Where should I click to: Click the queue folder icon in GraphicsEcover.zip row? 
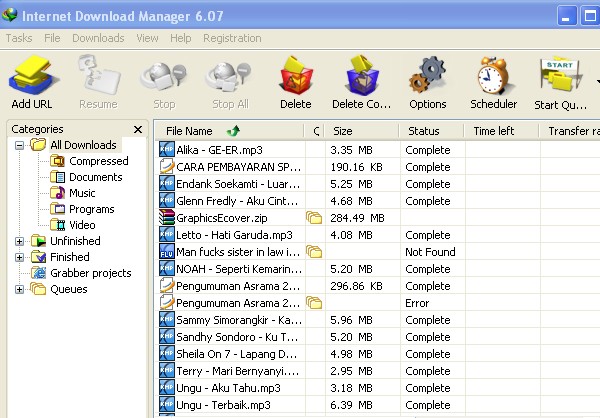(314, 217)
